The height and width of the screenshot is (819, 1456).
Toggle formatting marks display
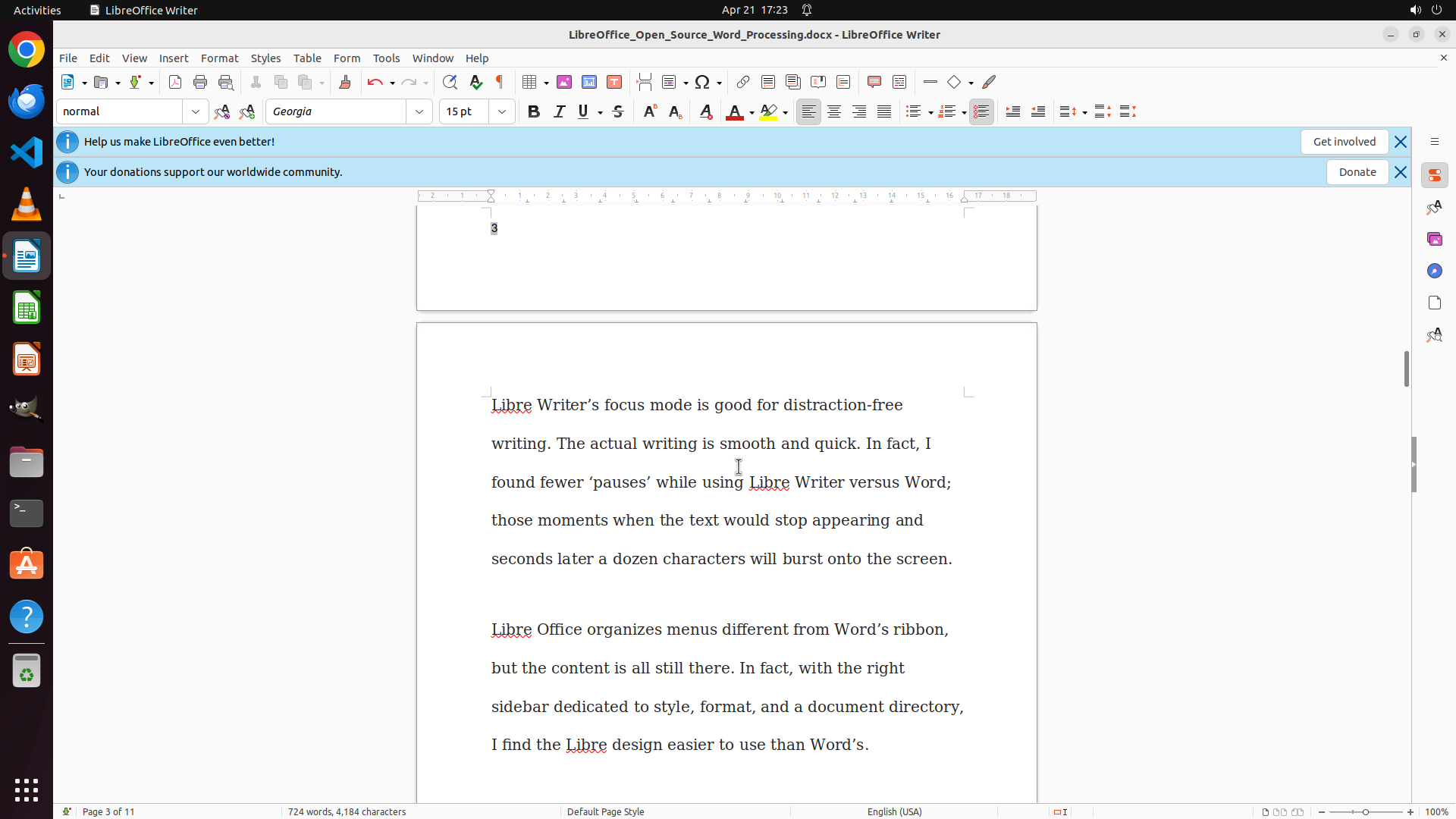(x=500, y=82)
